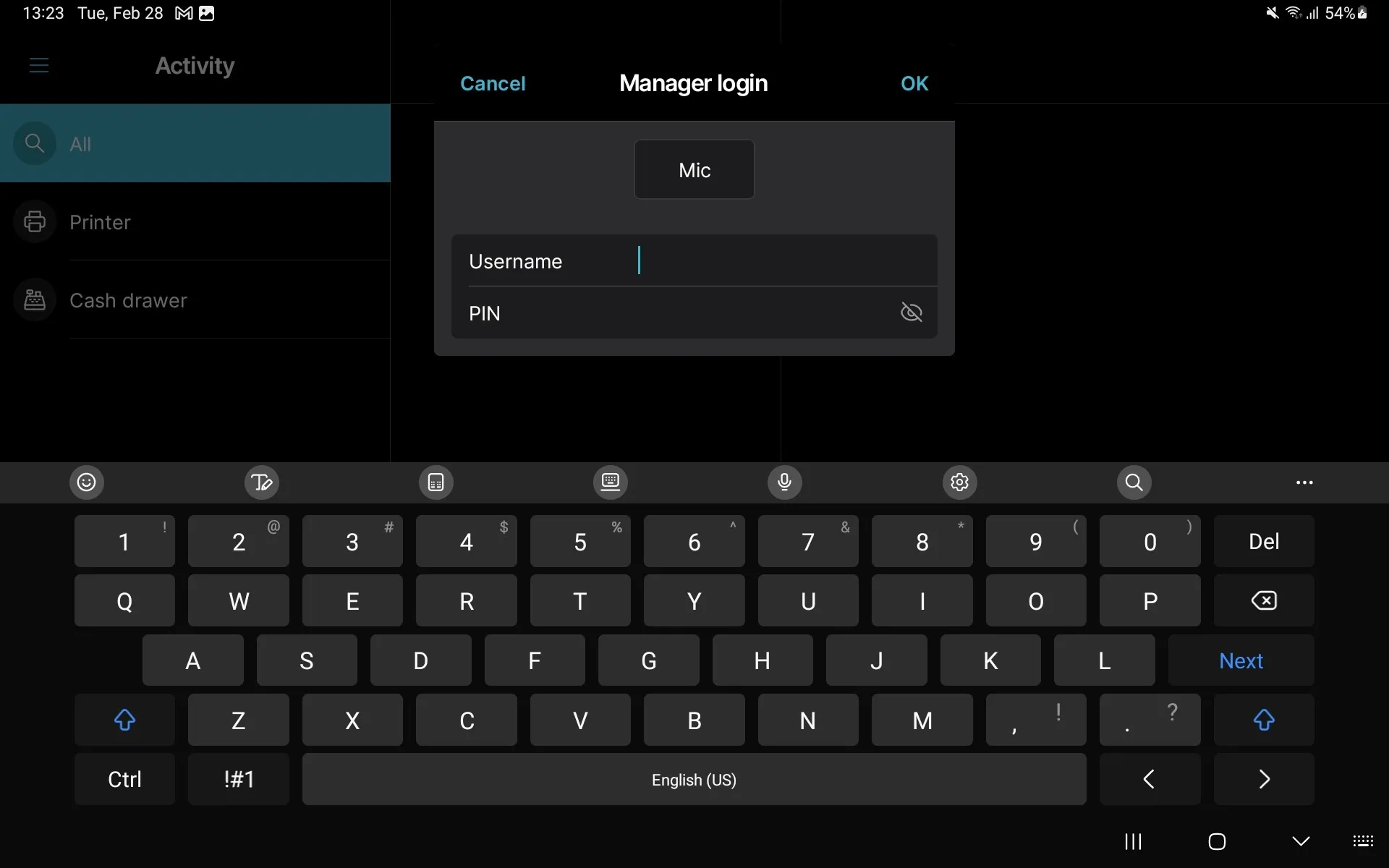Select the text editing icon on keyboard toolbar

261,482
